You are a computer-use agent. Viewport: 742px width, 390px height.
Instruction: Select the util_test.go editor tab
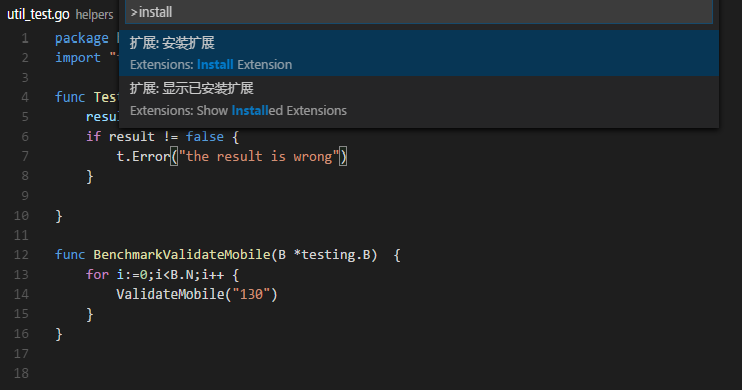click(x=38, y=14)
